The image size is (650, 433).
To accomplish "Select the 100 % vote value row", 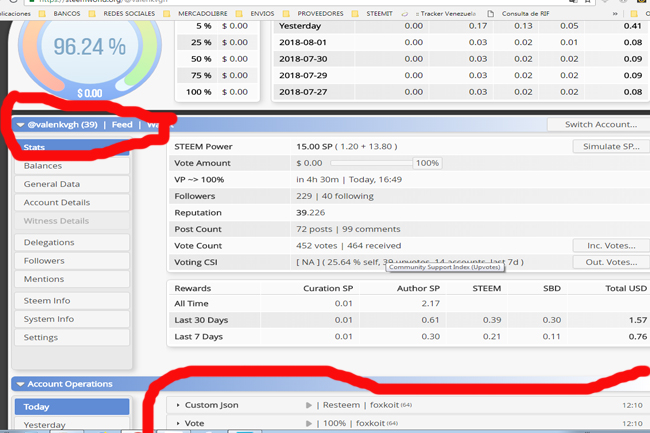I will (x=218, y=92).
